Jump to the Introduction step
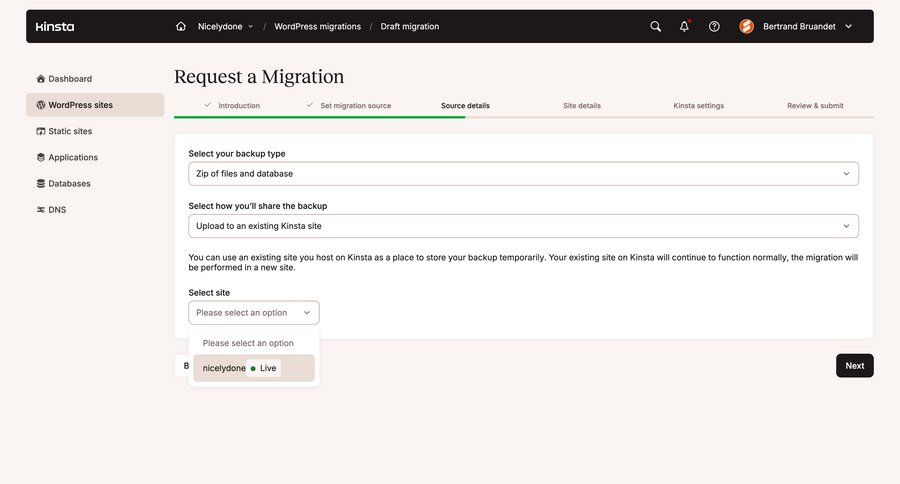The image size is (900, 484). (x=238, y=106)
